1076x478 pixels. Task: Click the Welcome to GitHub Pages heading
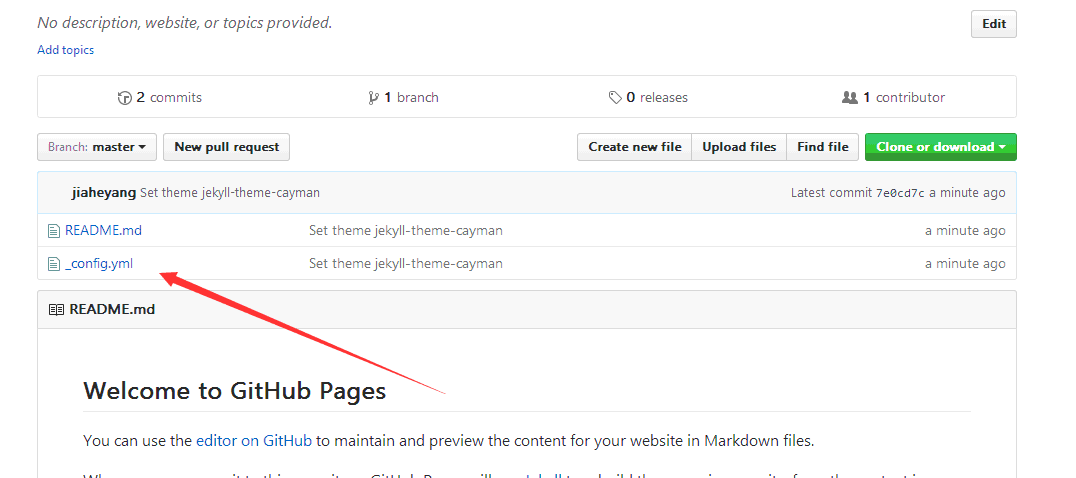click(x=235, y=390)
